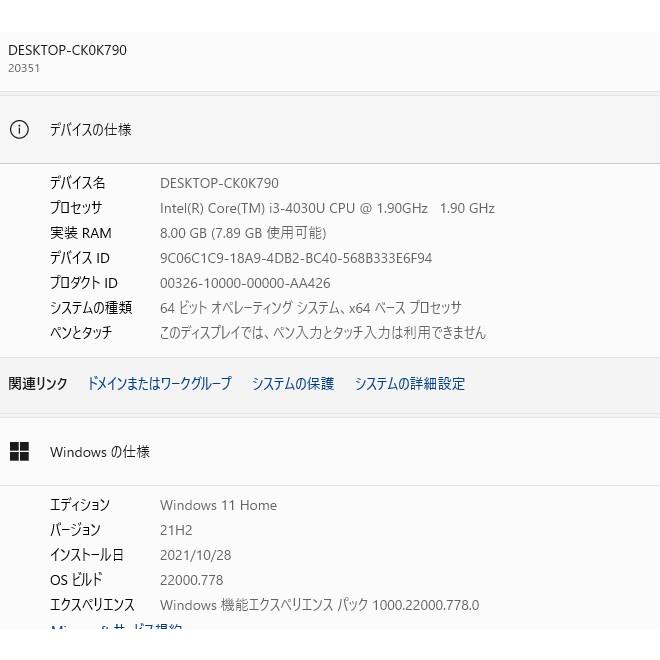Image resolution: width=660 pixels, height=660 pixels.
Task: Open システムの詳細設定 link
Action: point(410,383)
